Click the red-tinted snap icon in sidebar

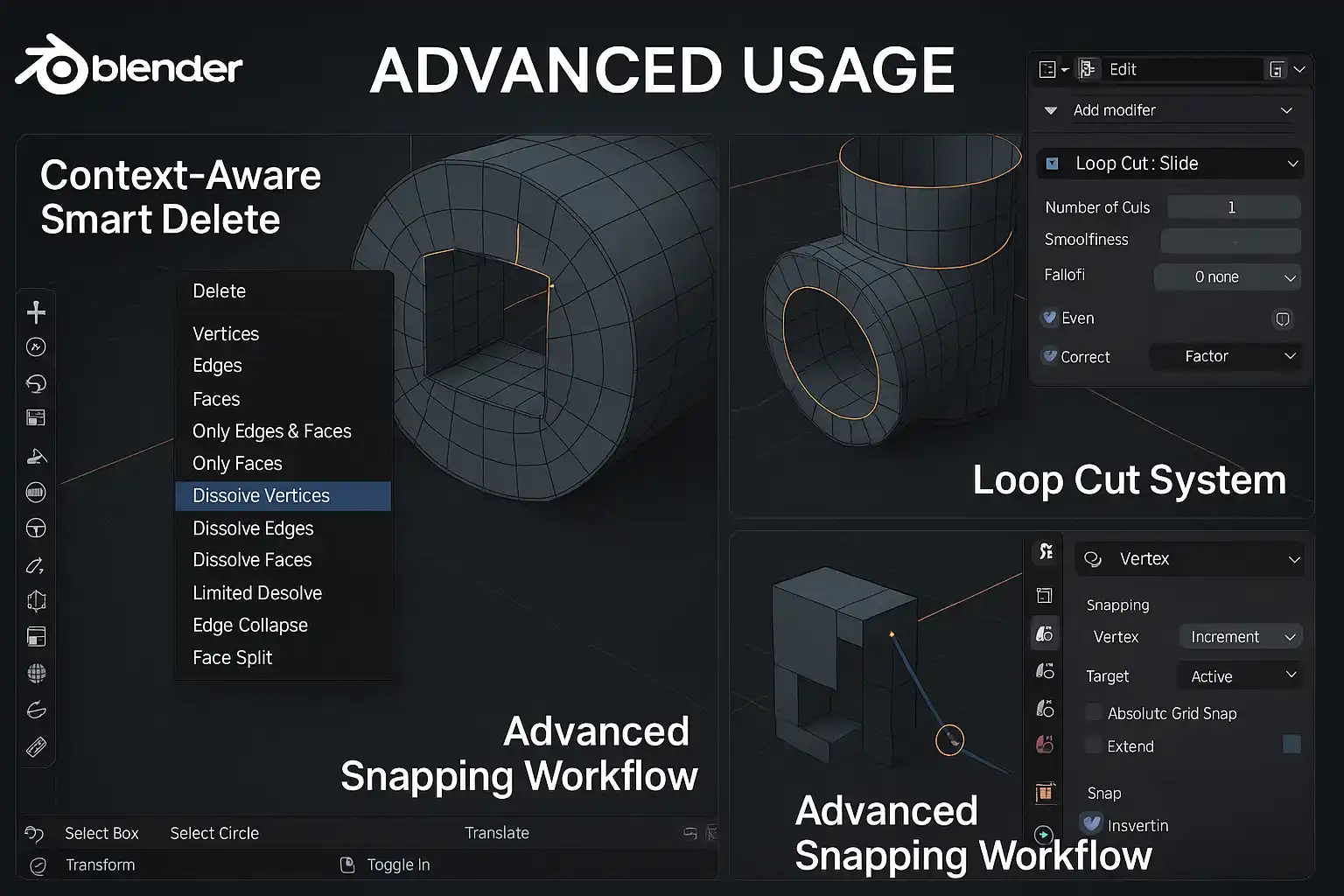point(1045,745)
